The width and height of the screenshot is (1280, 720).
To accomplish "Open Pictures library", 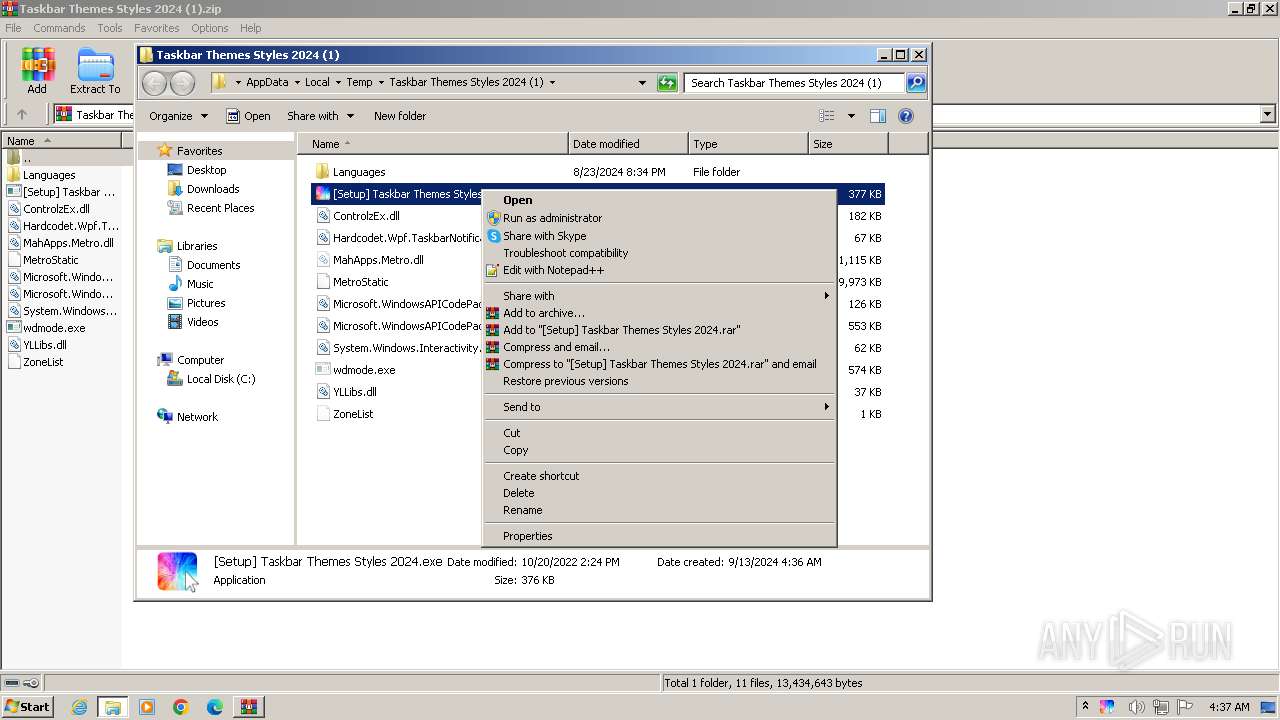I will (x=205, y=303).
